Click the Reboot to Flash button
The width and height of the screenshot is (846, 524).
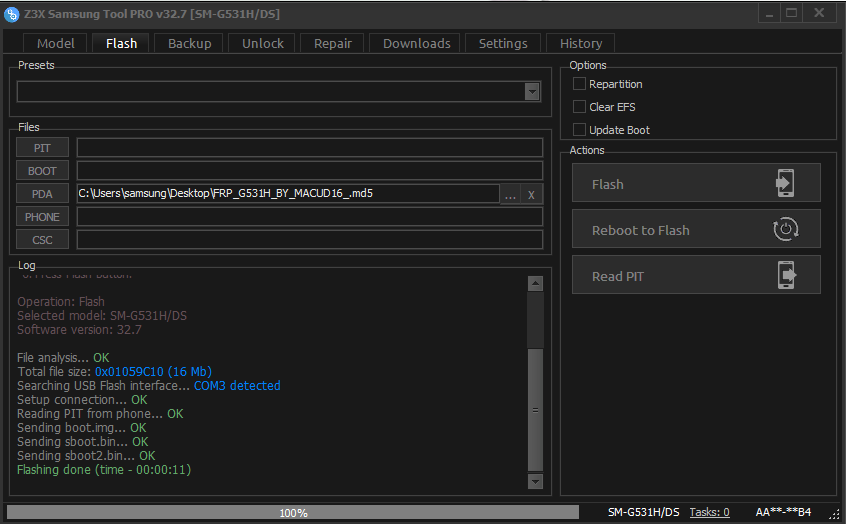tap(696, 229)
